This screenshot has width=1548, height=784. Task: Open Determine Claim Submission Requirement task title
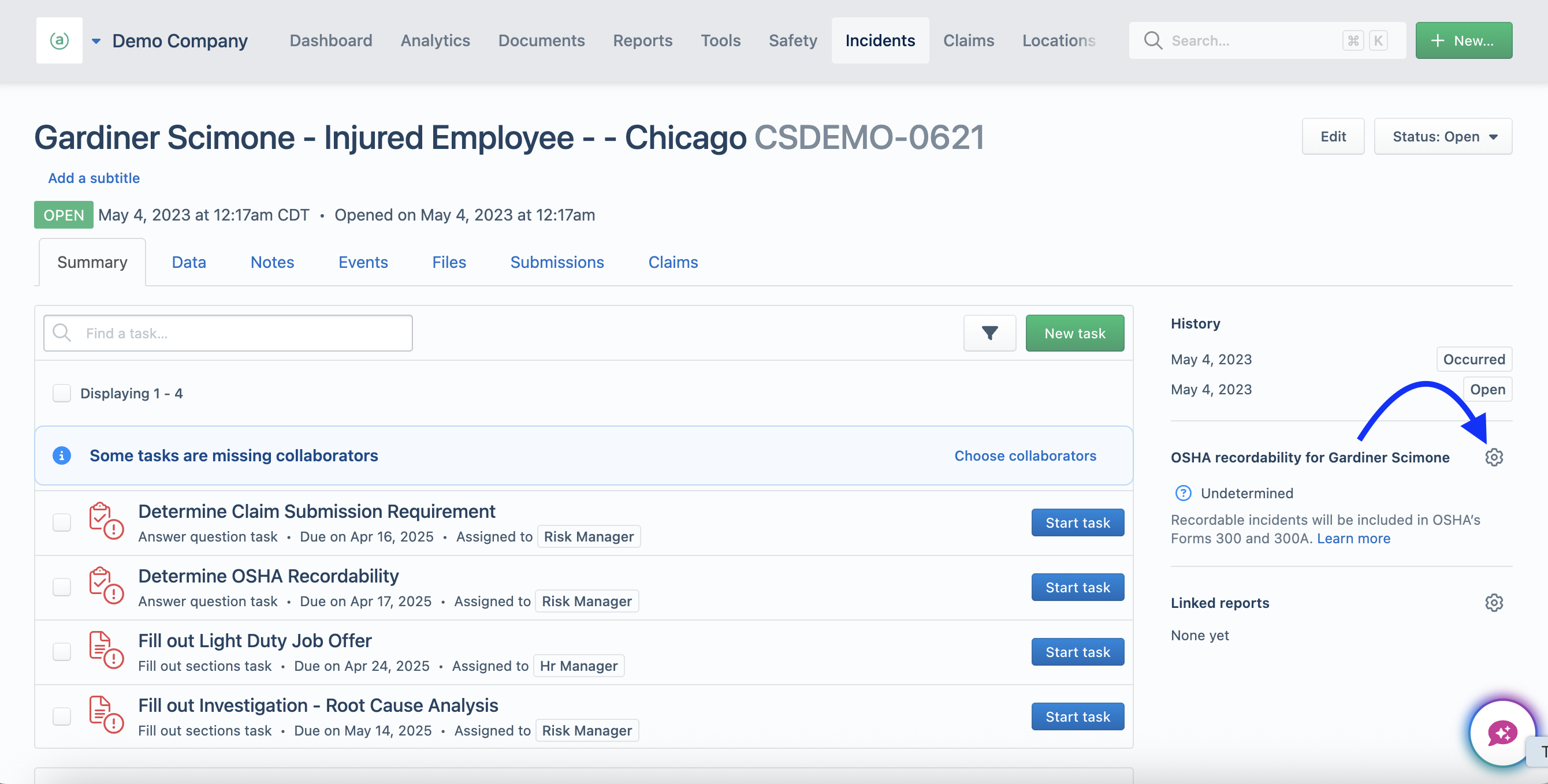click(x=317, y=512)
